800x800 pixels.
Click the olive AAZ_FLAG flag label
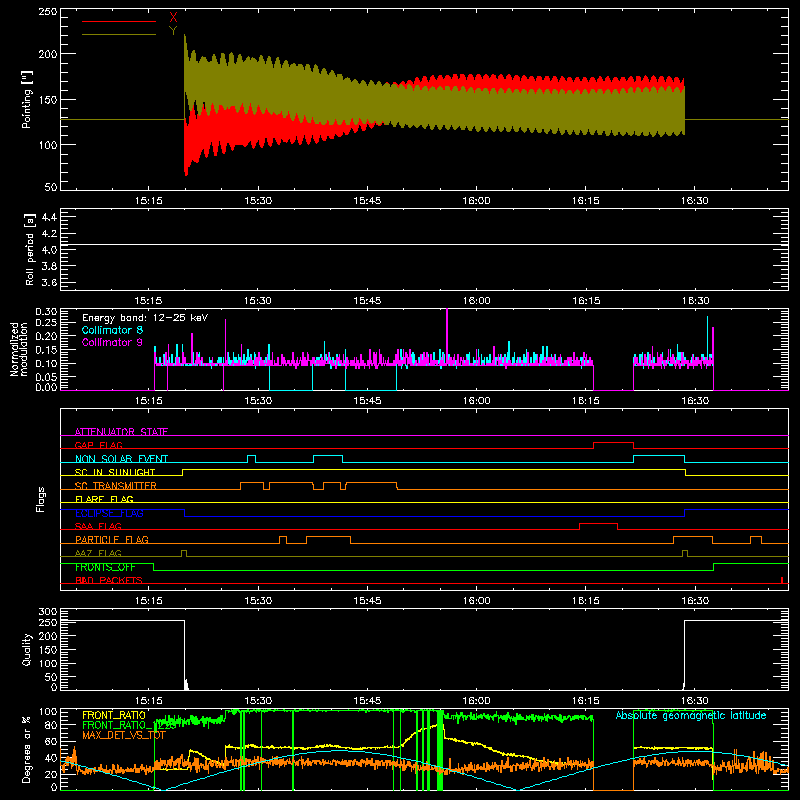pos(98,553)
